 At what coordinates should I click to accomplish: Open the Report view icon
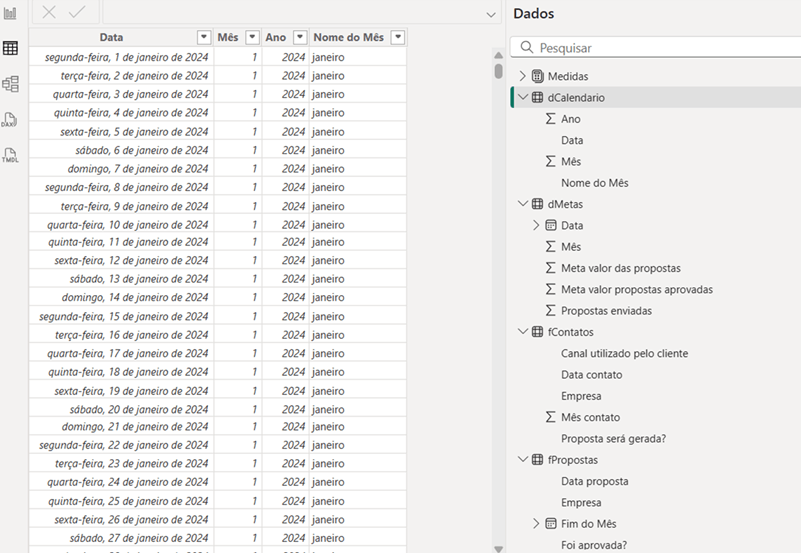click(11, 14)
